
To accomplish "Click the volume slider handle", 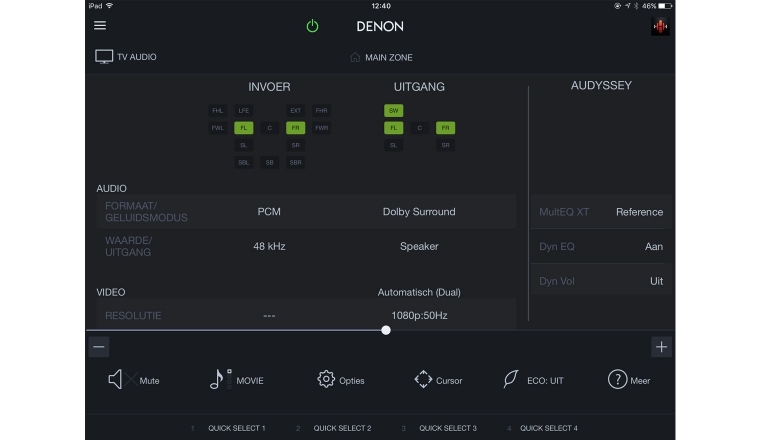I will tap(386, 330).
